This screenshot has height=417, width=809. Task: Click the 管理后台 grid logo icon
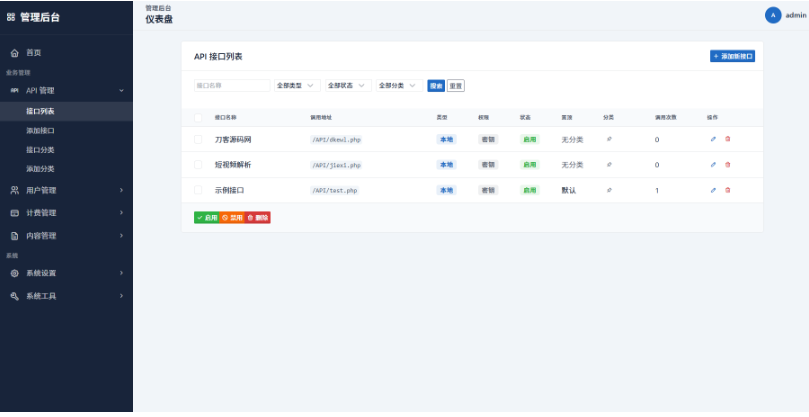pos(10,17)
